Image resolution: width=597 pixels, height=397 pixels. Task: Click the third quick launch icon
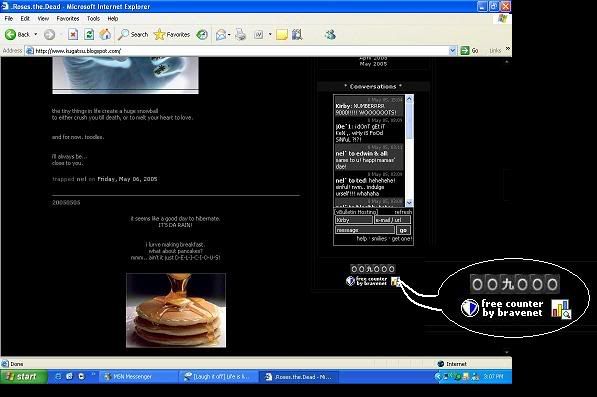point(81,376)
